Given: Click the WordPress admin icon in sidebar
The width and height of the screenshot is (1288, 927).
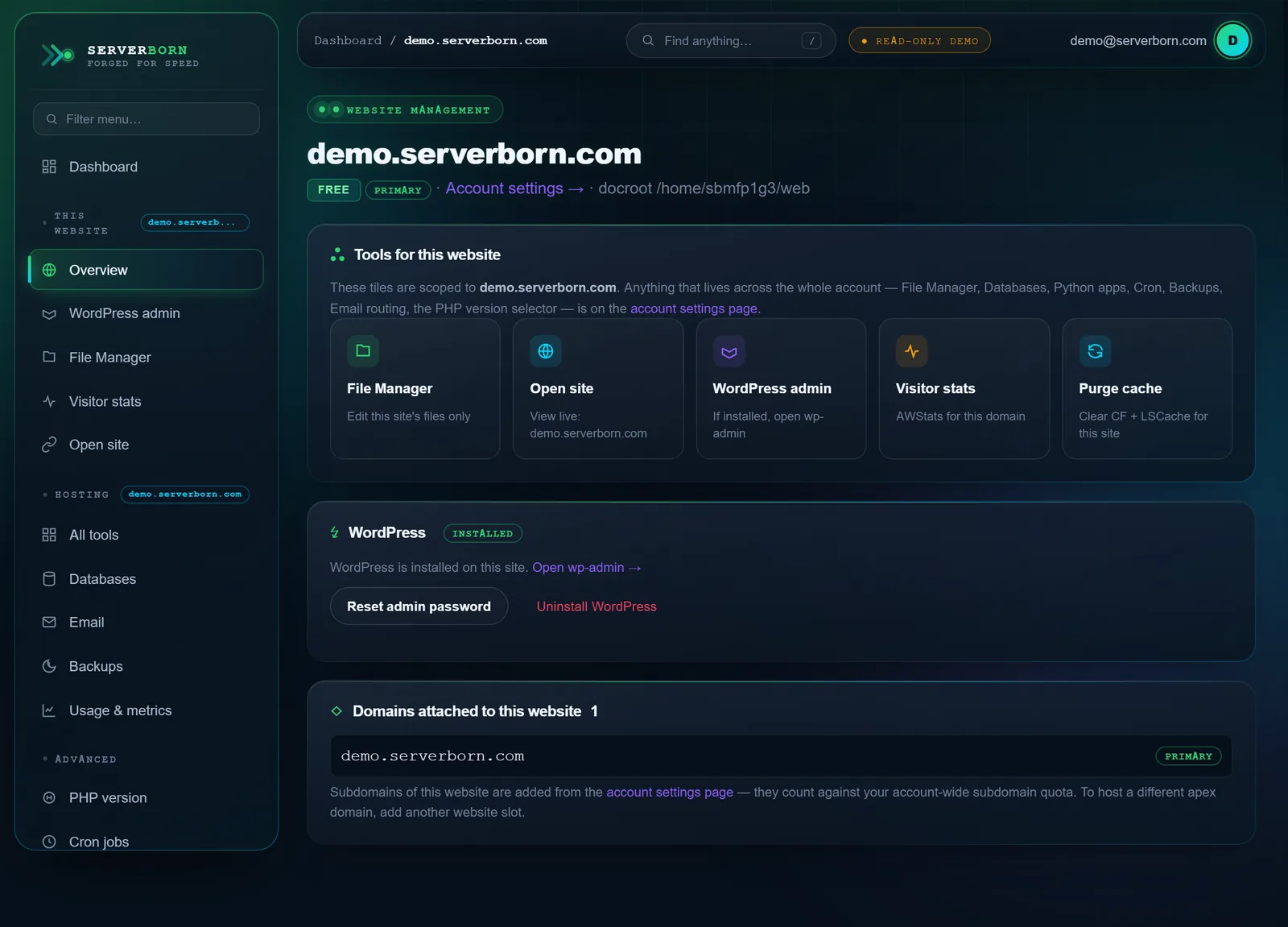Looking at the screenshot, I should click(x=49, y=313).
